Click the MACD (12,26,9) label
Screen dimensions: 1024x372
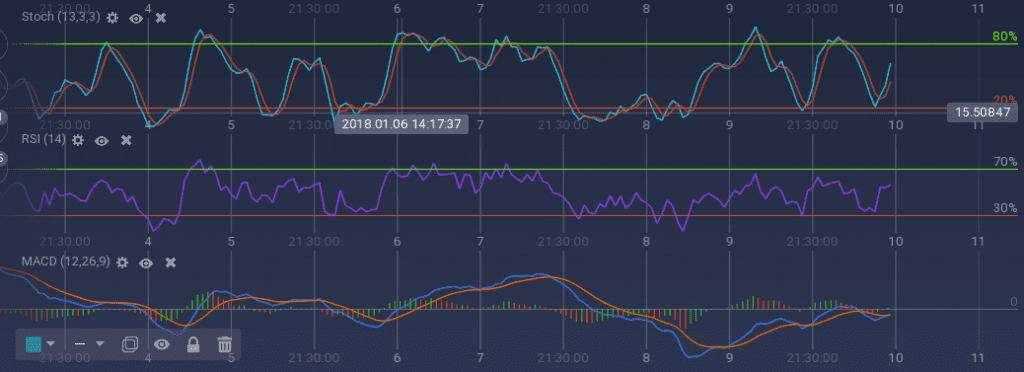point(66,262)
